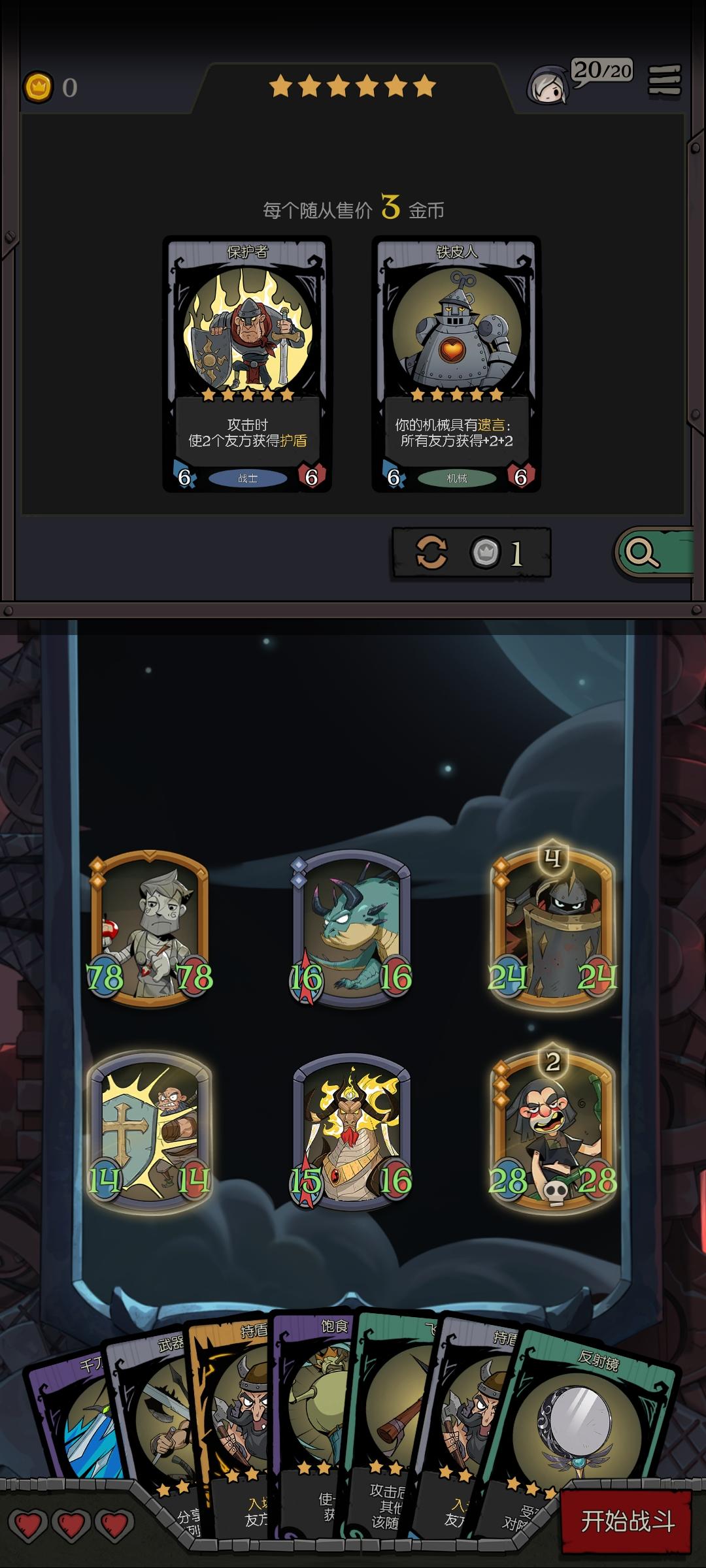Pick the 饱食 hand card
Image resolution: width=706 pixels, height=1568 pixels.
click(314, 1405)
